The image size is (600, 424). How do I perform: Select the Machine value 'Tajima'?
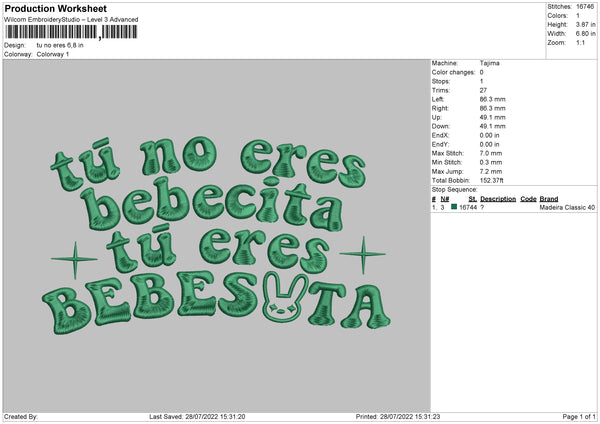489,63
